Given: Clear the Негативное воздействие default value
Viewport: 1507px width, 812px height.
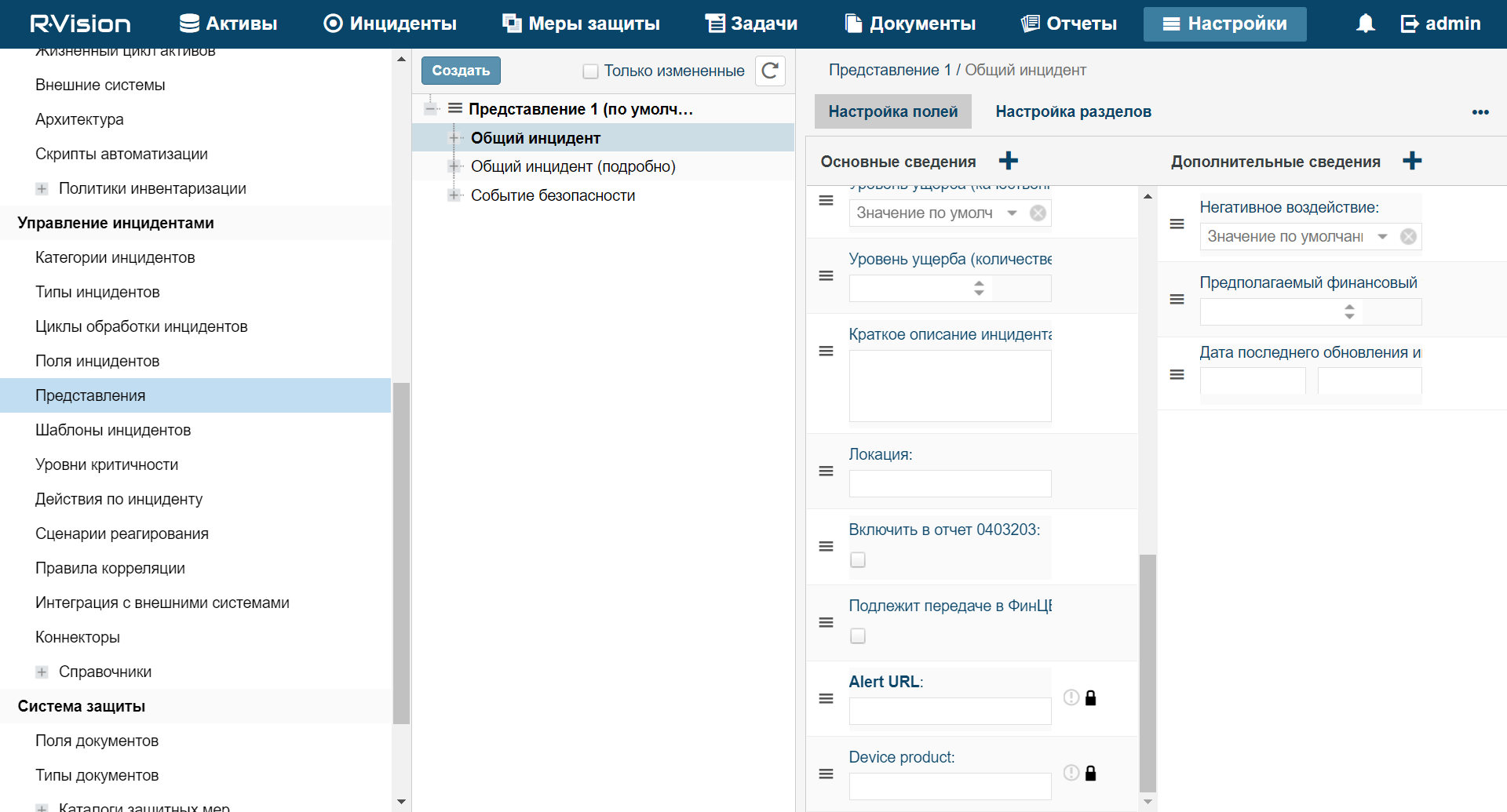Looking at the screenshot, I should 1408,236.
